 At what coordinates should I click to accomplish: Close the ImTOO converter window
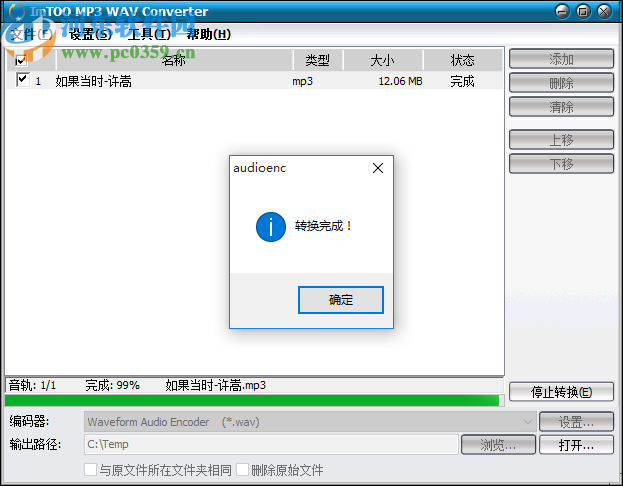604,12
